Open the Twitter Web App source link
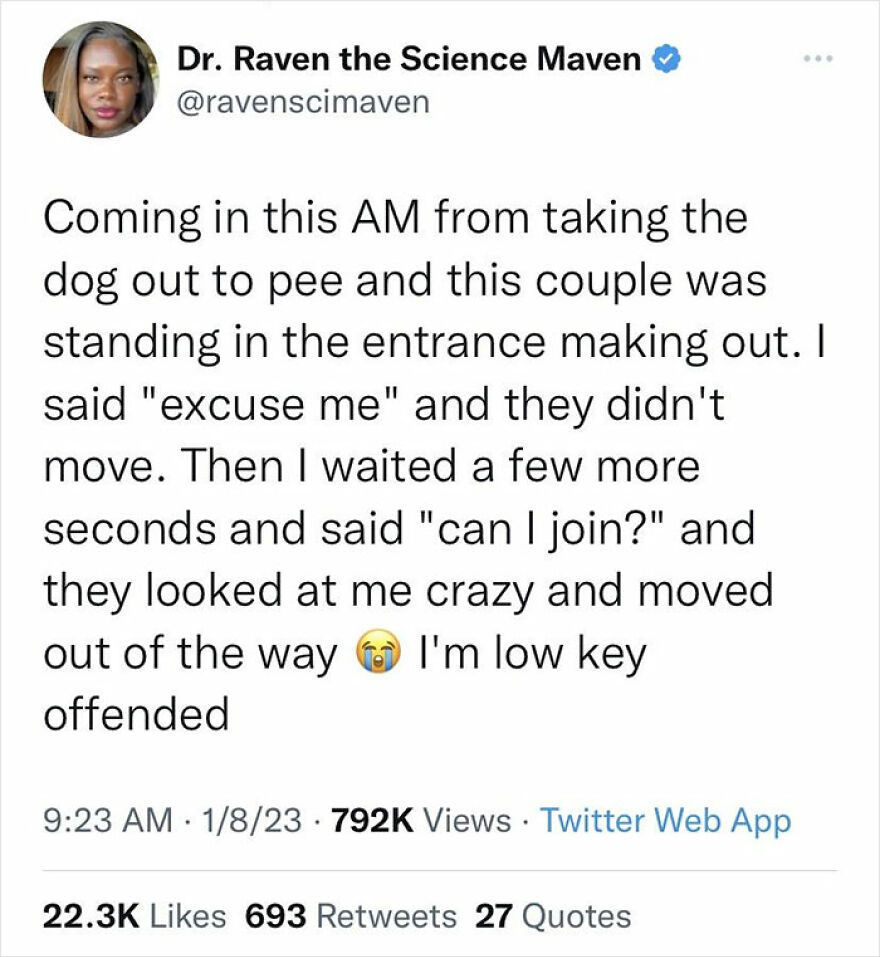This screenshot has height=957, width=880. coord(664,820)
